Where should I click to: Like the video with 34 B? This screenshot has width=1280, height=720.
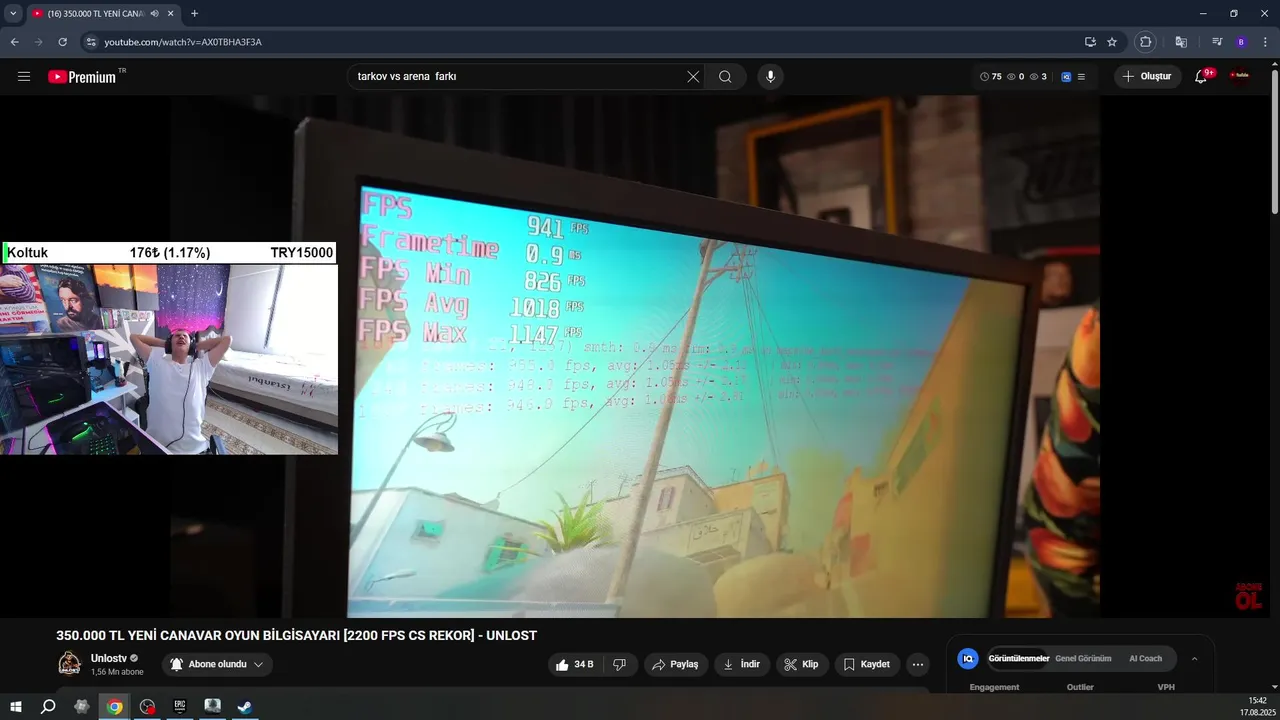[x=574, y=665]
